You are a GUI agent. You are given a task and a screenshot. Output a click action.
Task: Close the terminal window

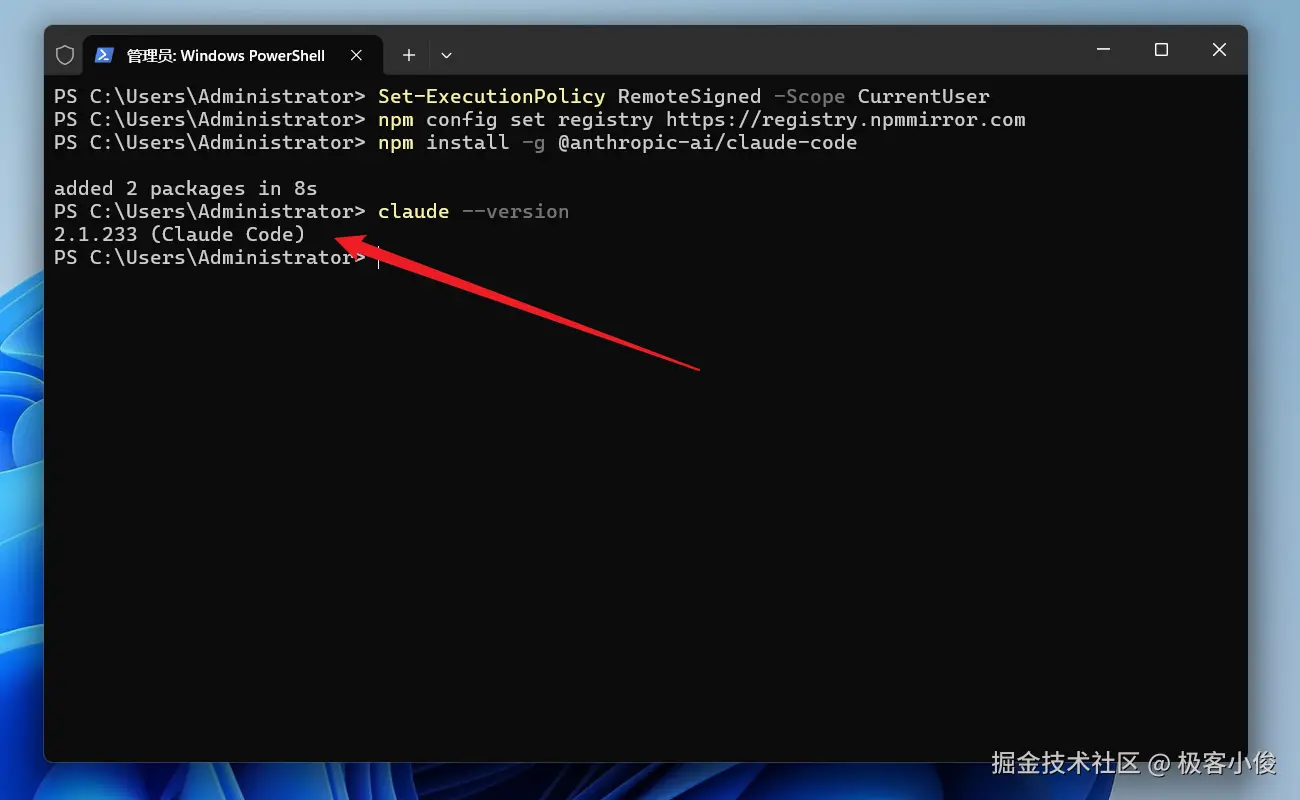(x=1219, y=50)
